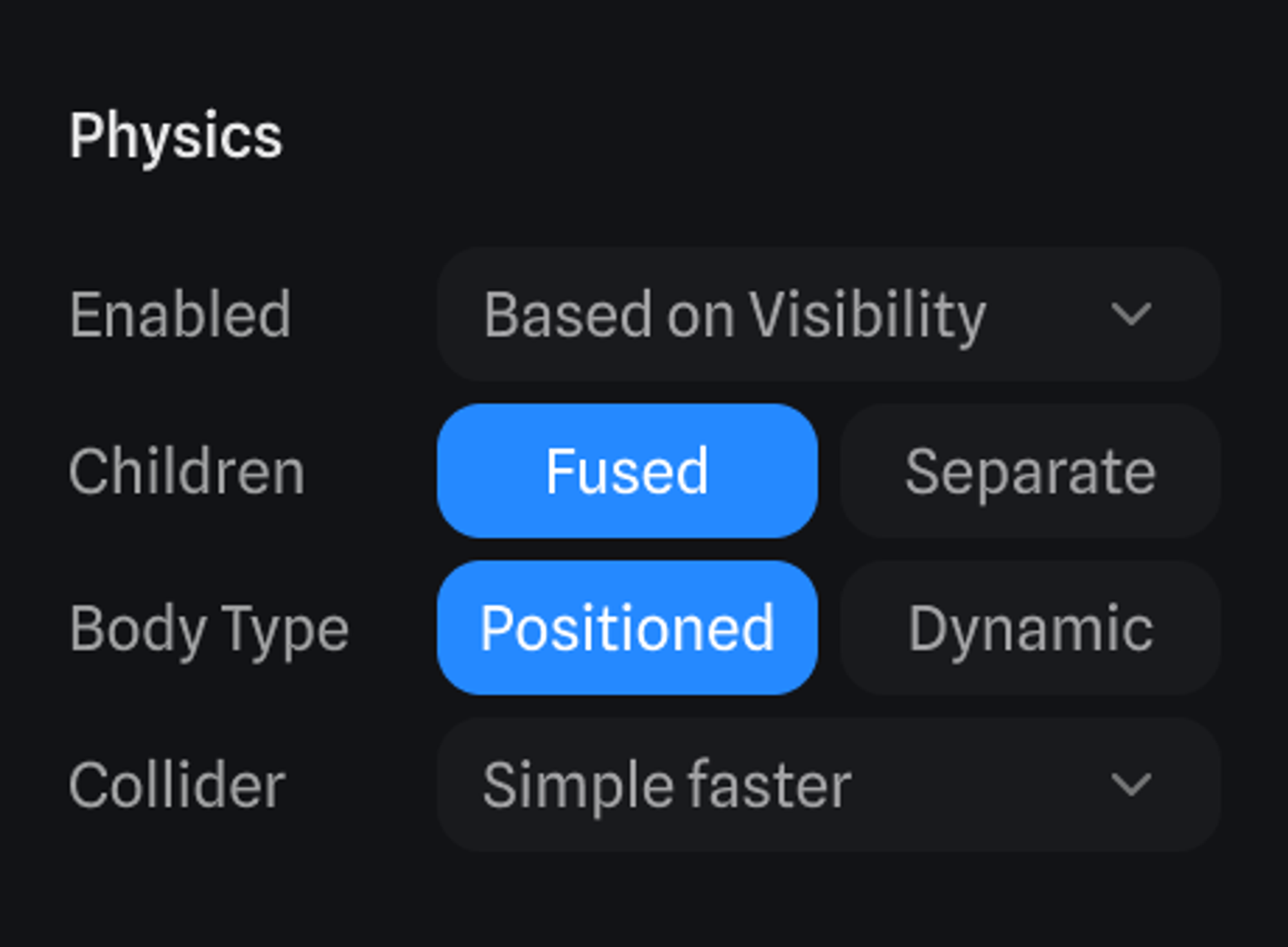Viewport: 1288px width, 947px height.
Task: Activate the unselected Separate option
Action: pos(1030,471)
